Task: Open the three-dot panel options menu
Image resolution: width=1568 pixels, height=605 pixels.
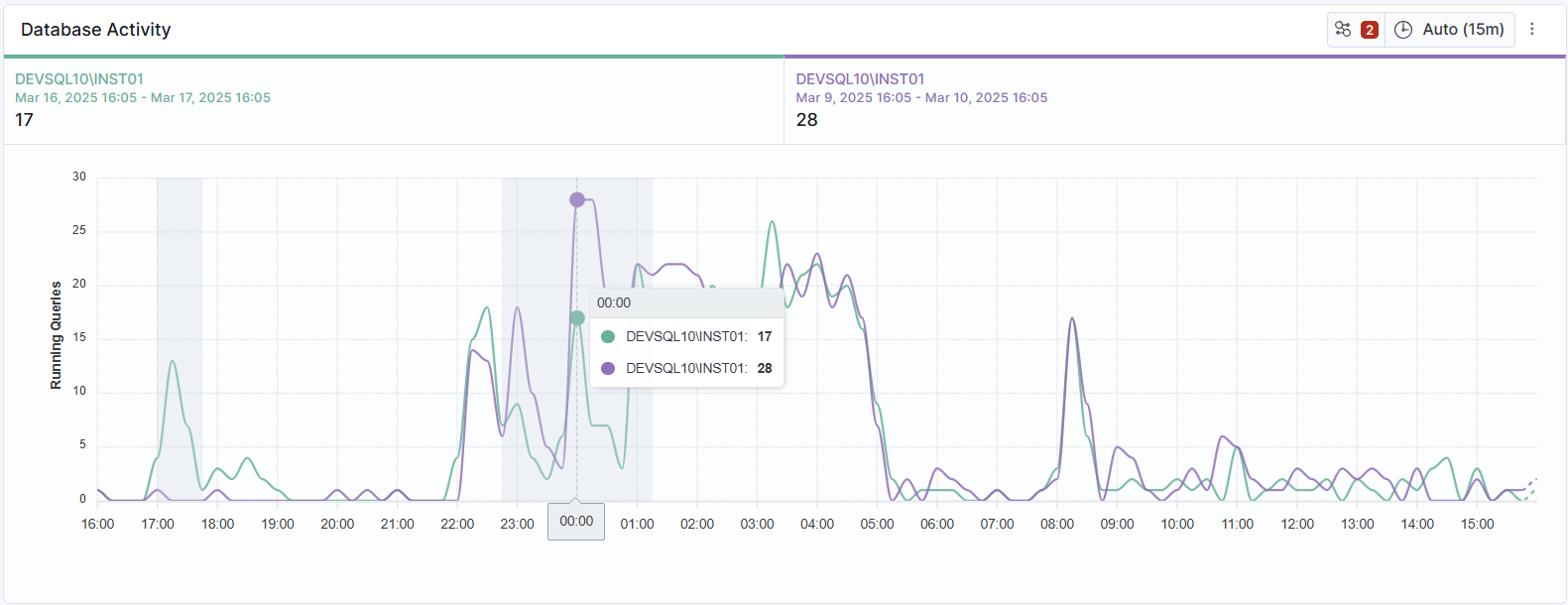Action: pyautogui.click(x=1532, y=30)
